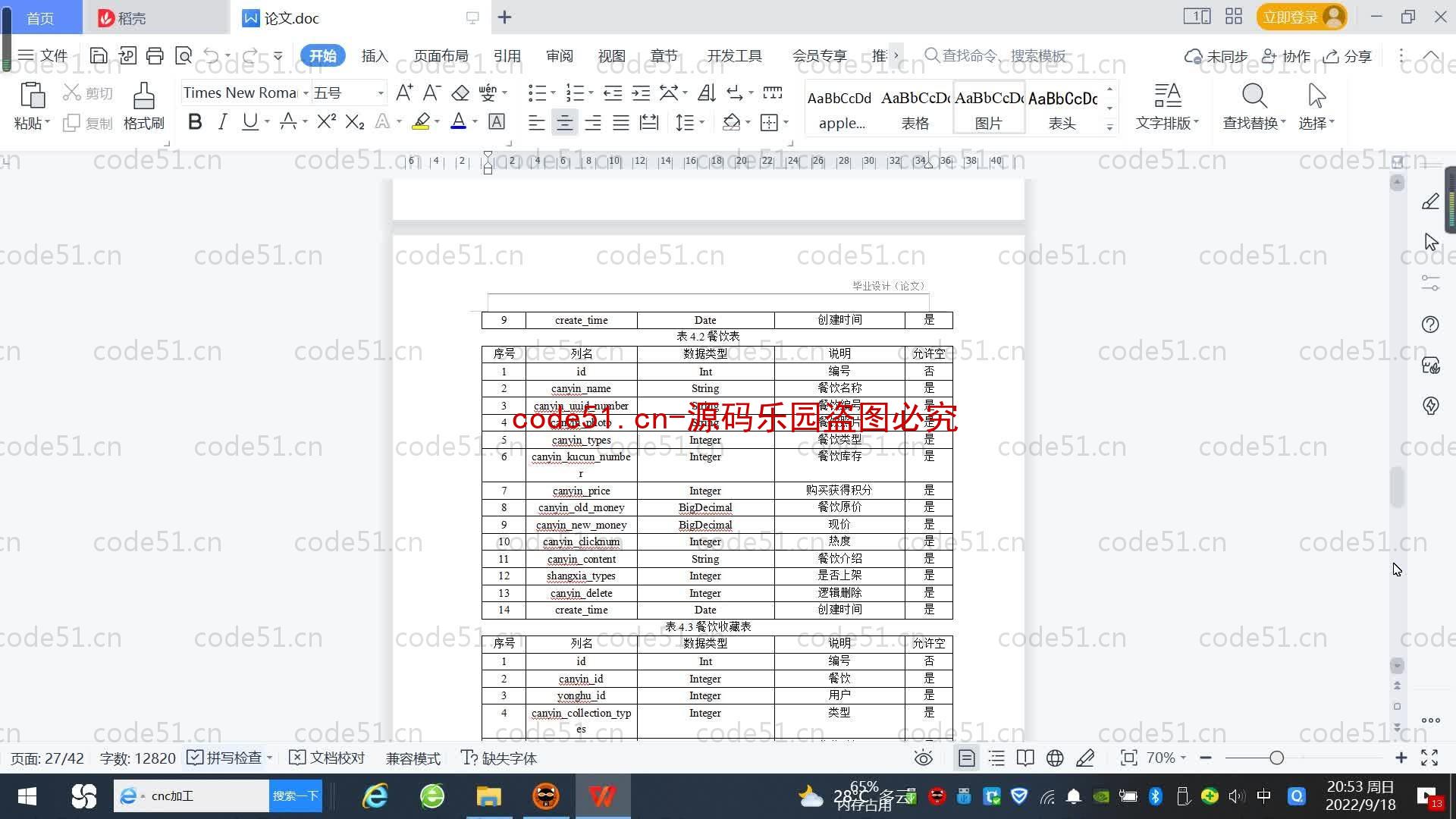Enter full screen view icon
Viewport: 1456px width, 819px height.
point(1429,758)
